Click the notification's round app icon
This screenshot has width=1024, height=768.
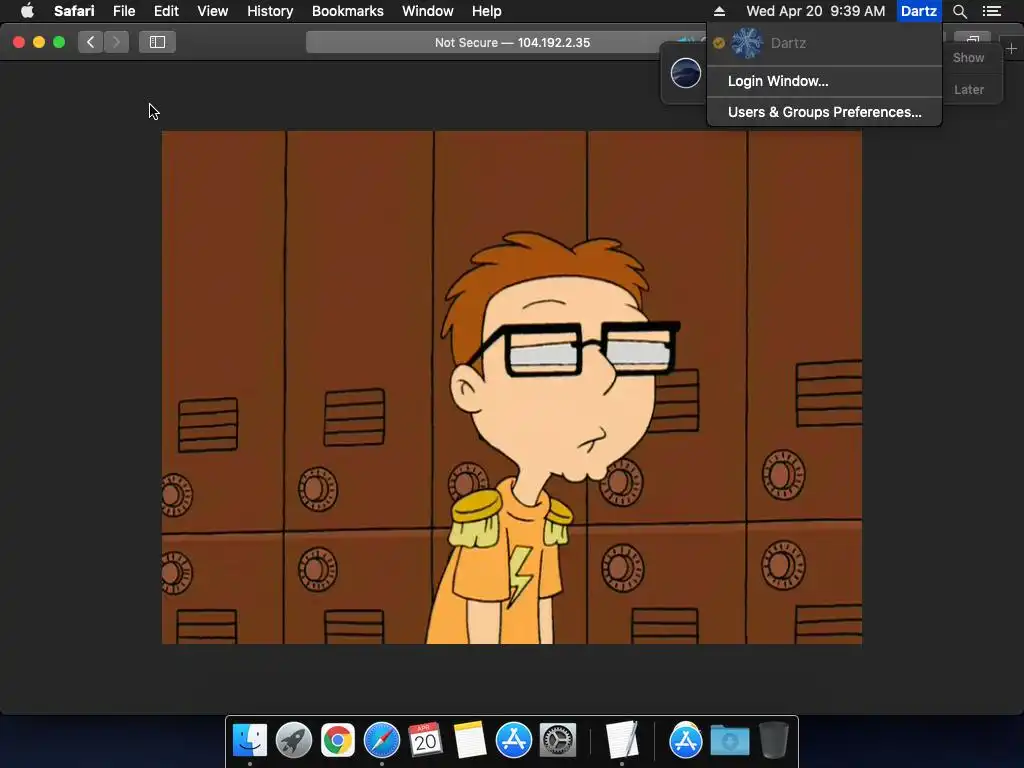(x=686, y=72)
